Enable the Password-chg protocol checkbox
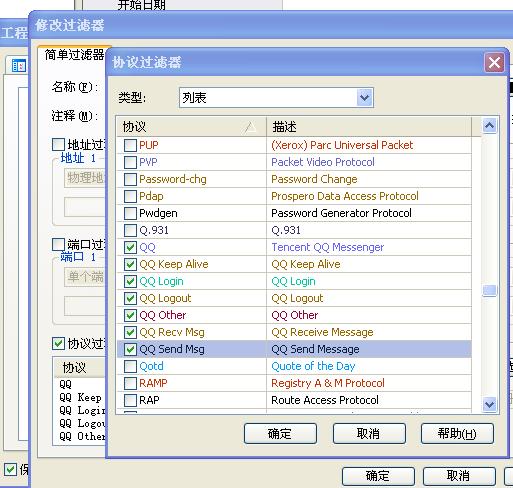Image resolution: width=513 pixels, height=488 pixels. (130, 179)
